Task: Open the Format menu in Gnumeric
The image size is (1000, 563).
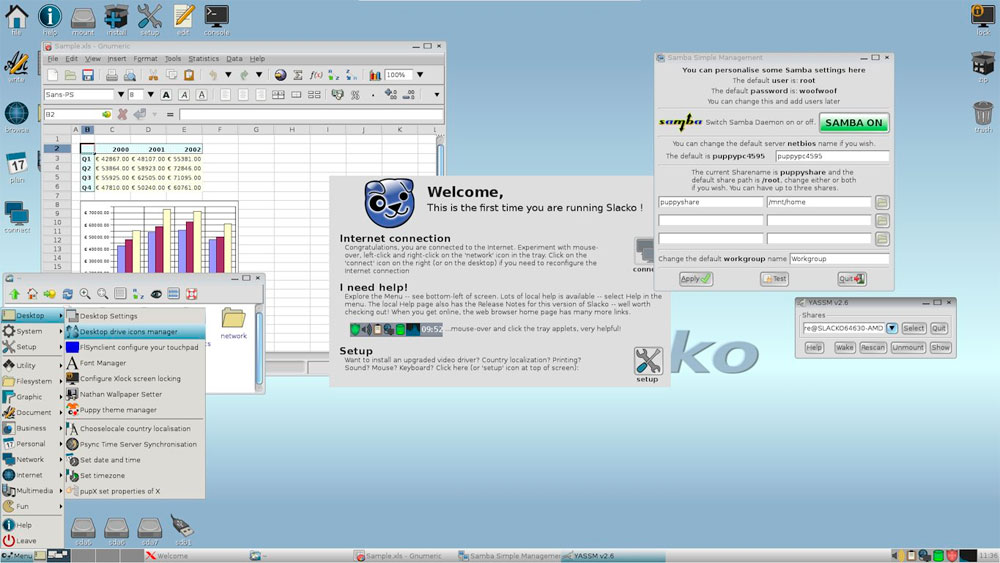Action: click(145, 59)
